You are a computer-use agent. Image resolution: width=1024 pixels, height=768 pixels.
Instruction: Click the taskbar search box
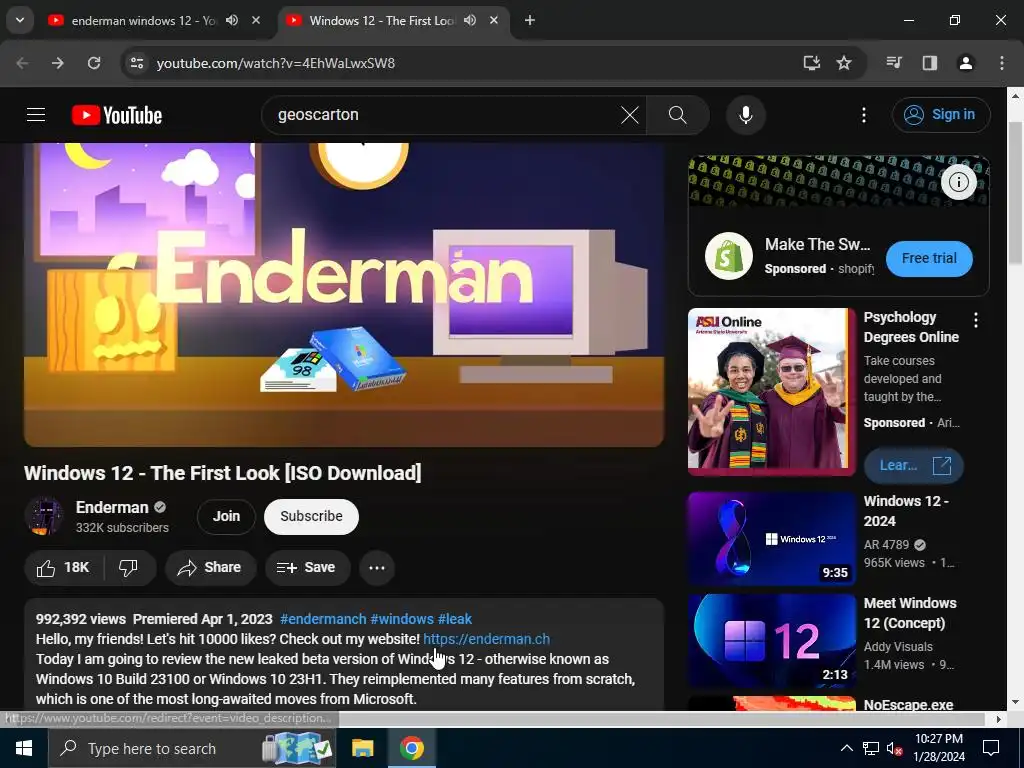tap(192, 748)
